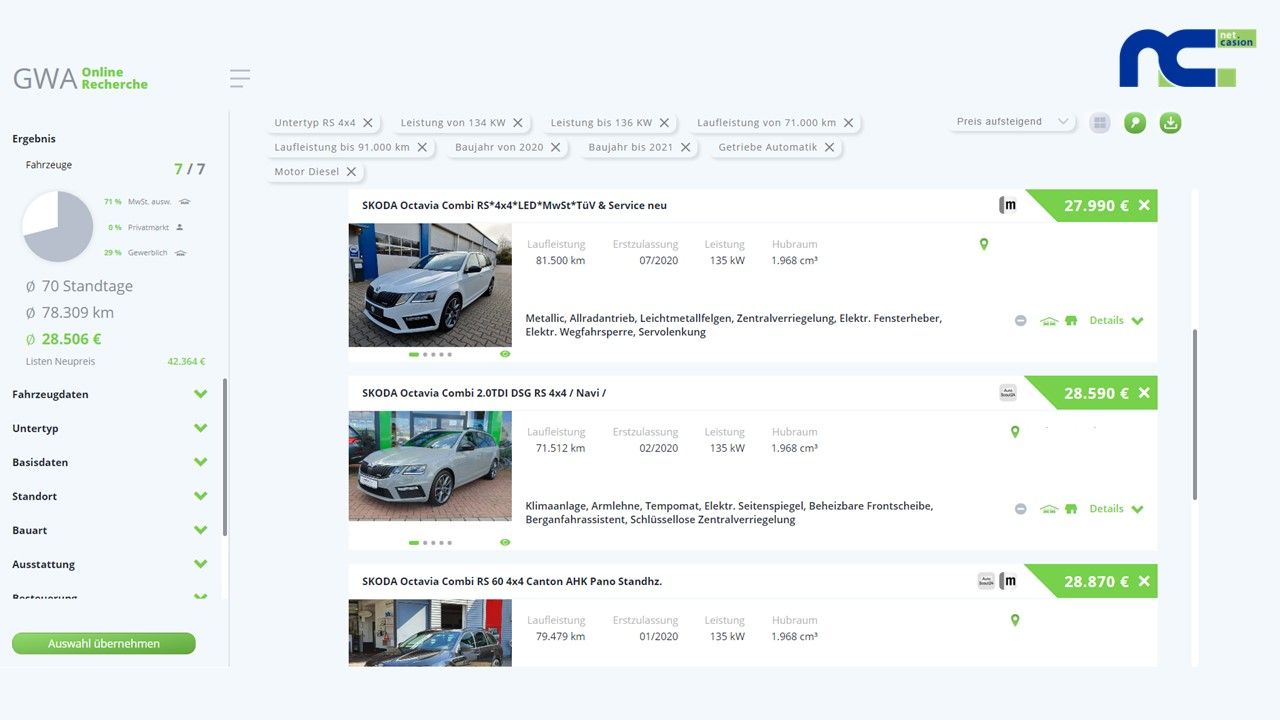Click the download results icon

pos(1170,123)
